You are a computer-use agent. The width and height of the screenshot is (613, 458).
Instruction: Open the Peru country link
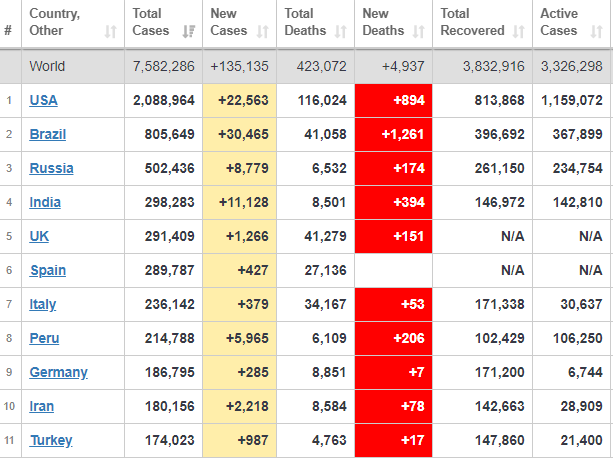pyautogui.click(x=44, y=339)
